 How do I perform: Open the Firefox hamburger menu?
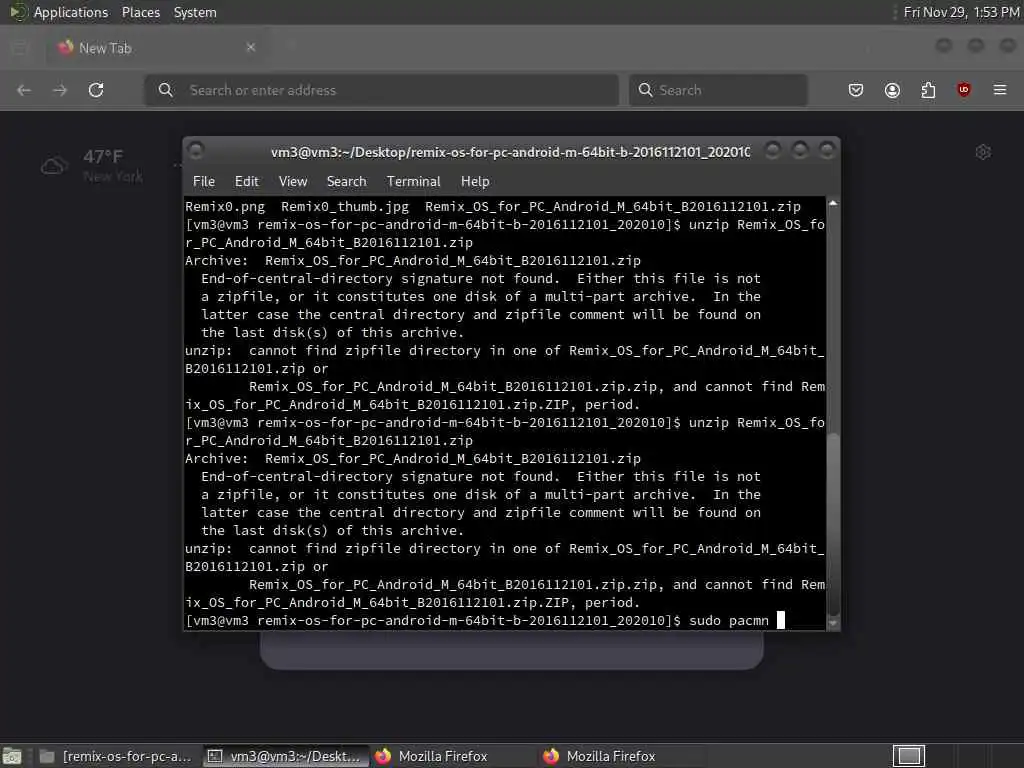click(x=1000, y=90)
